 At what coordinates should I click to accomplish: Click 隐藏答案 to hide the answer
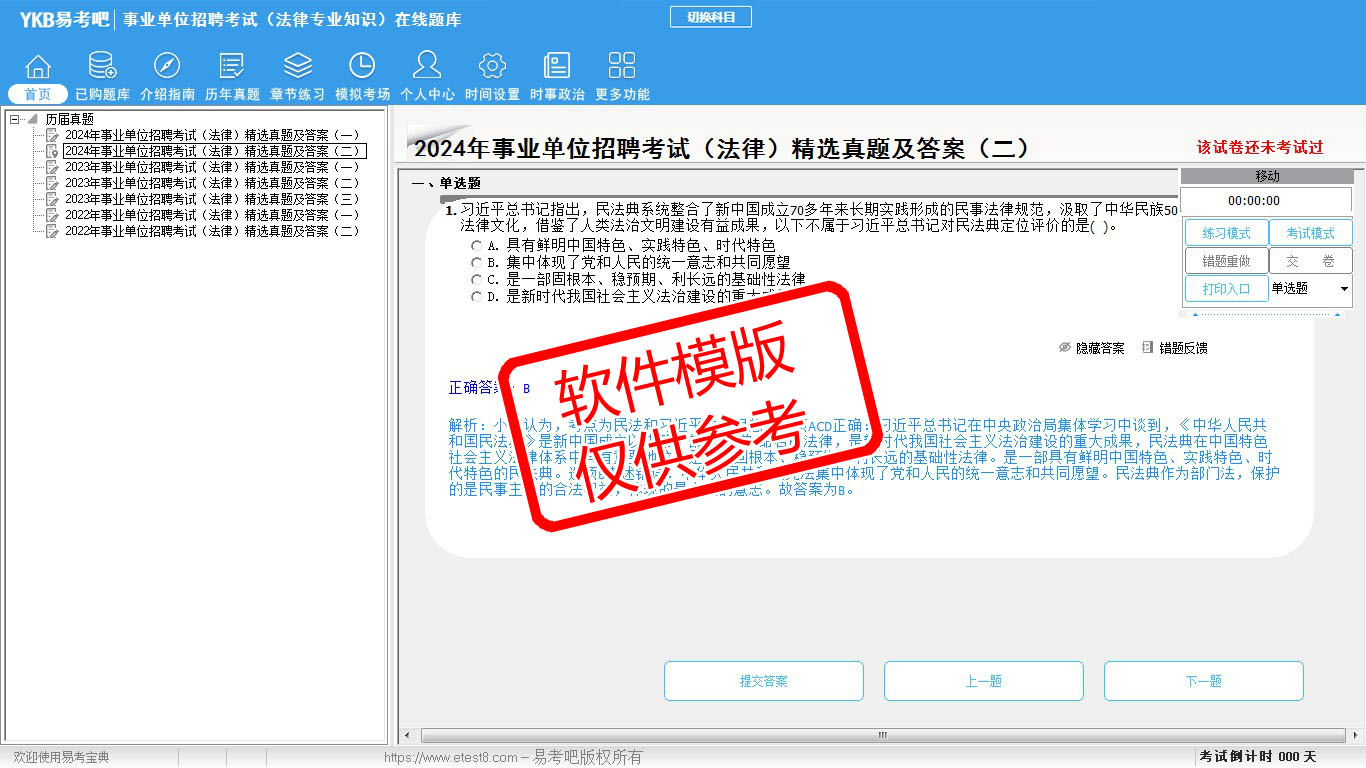click(1091, 348)
